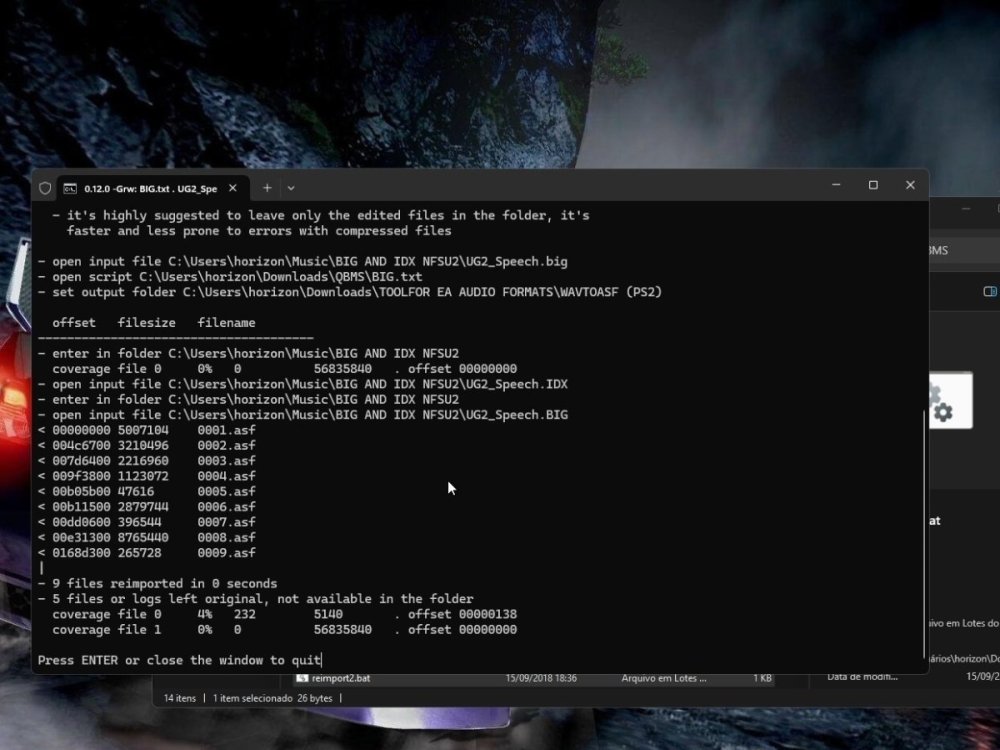Click the circular icon left of the terminal tab
This screenshot has height=750, width=1000.
click(x=45, y=187)
